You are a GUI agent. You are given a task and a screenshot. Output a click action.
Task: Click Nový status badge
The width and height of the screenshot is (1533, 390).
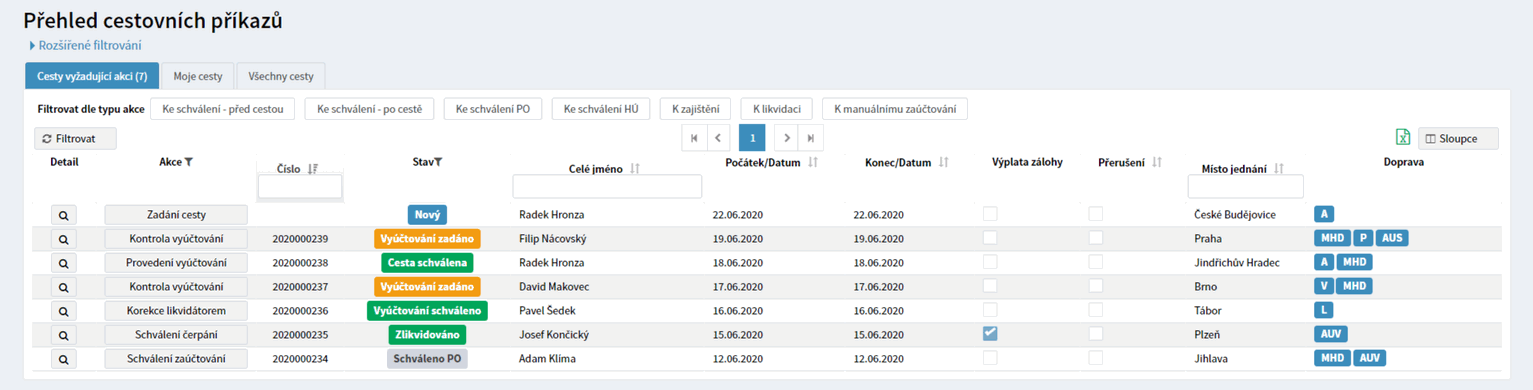coord(427,215)
